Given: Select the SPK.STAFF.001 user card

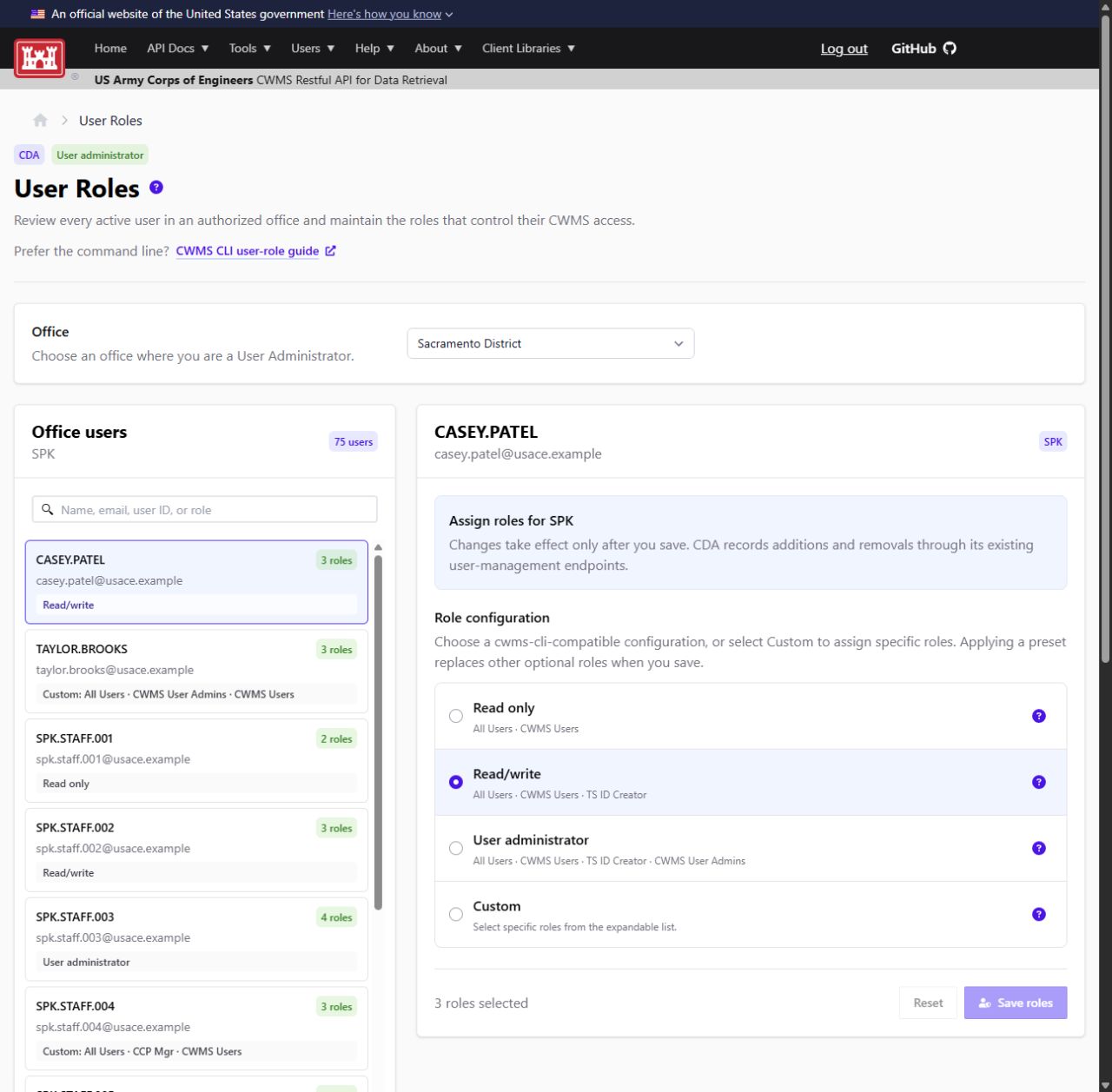Looking at the screenshot, I should click(196, 761).
